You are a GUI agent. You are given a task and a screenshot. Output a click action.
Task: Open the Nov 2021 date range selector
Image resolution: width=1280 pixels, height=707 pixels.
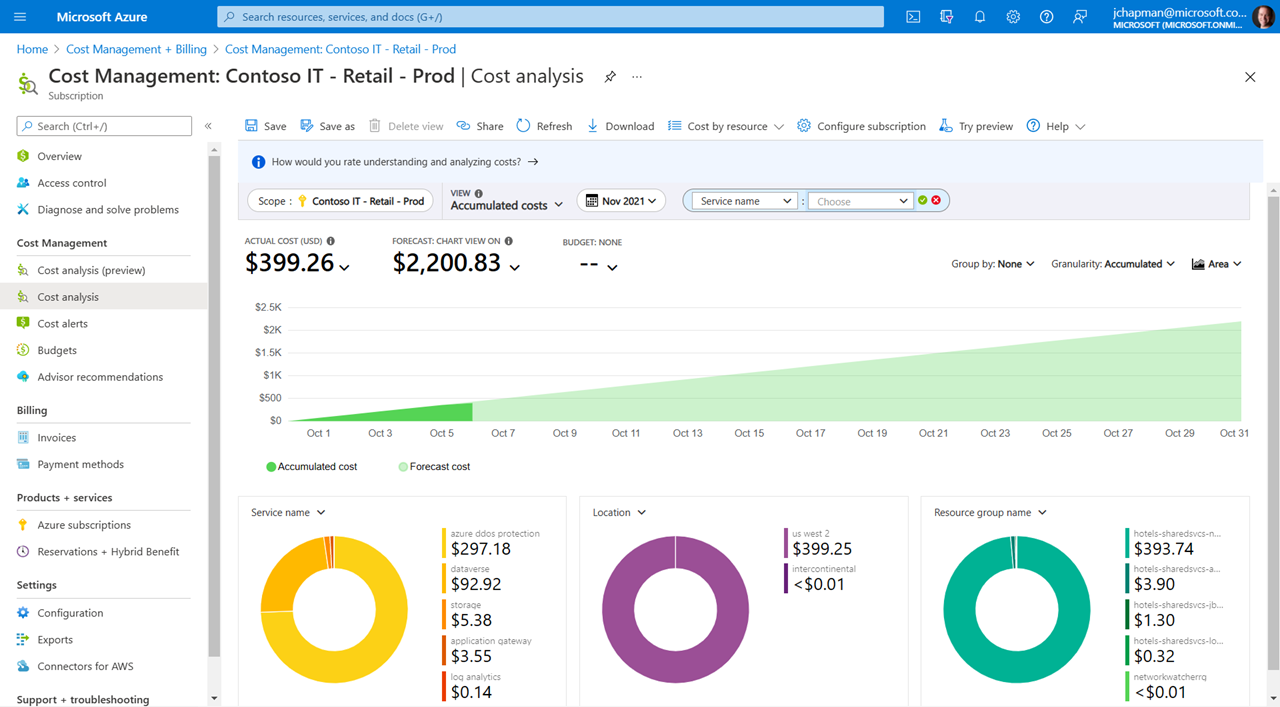pyautogui.click(x=621, y=200)
